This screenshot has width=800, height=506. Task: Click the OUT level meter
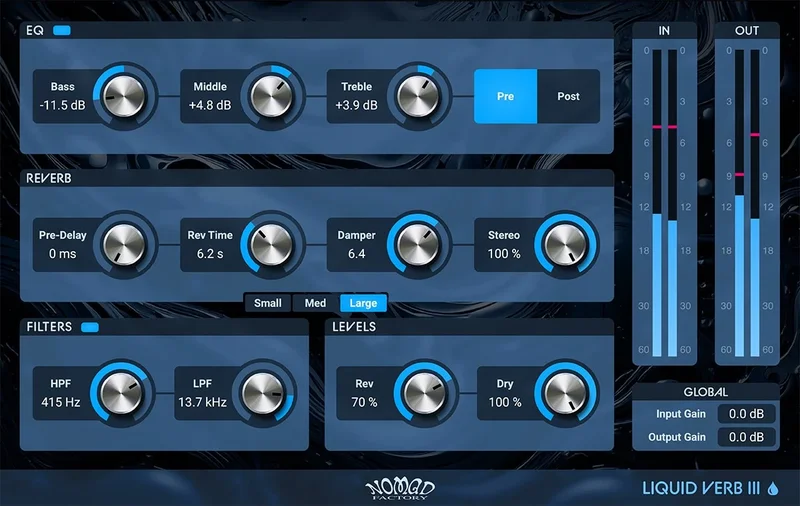747,203
